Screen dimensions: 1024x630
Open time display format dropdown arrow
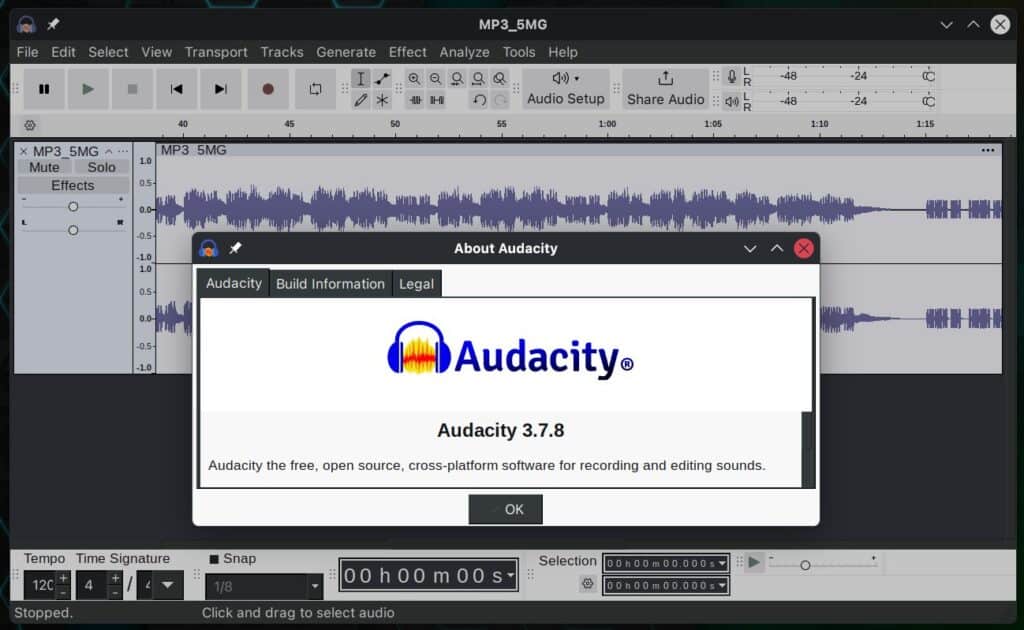pos(511,575)
